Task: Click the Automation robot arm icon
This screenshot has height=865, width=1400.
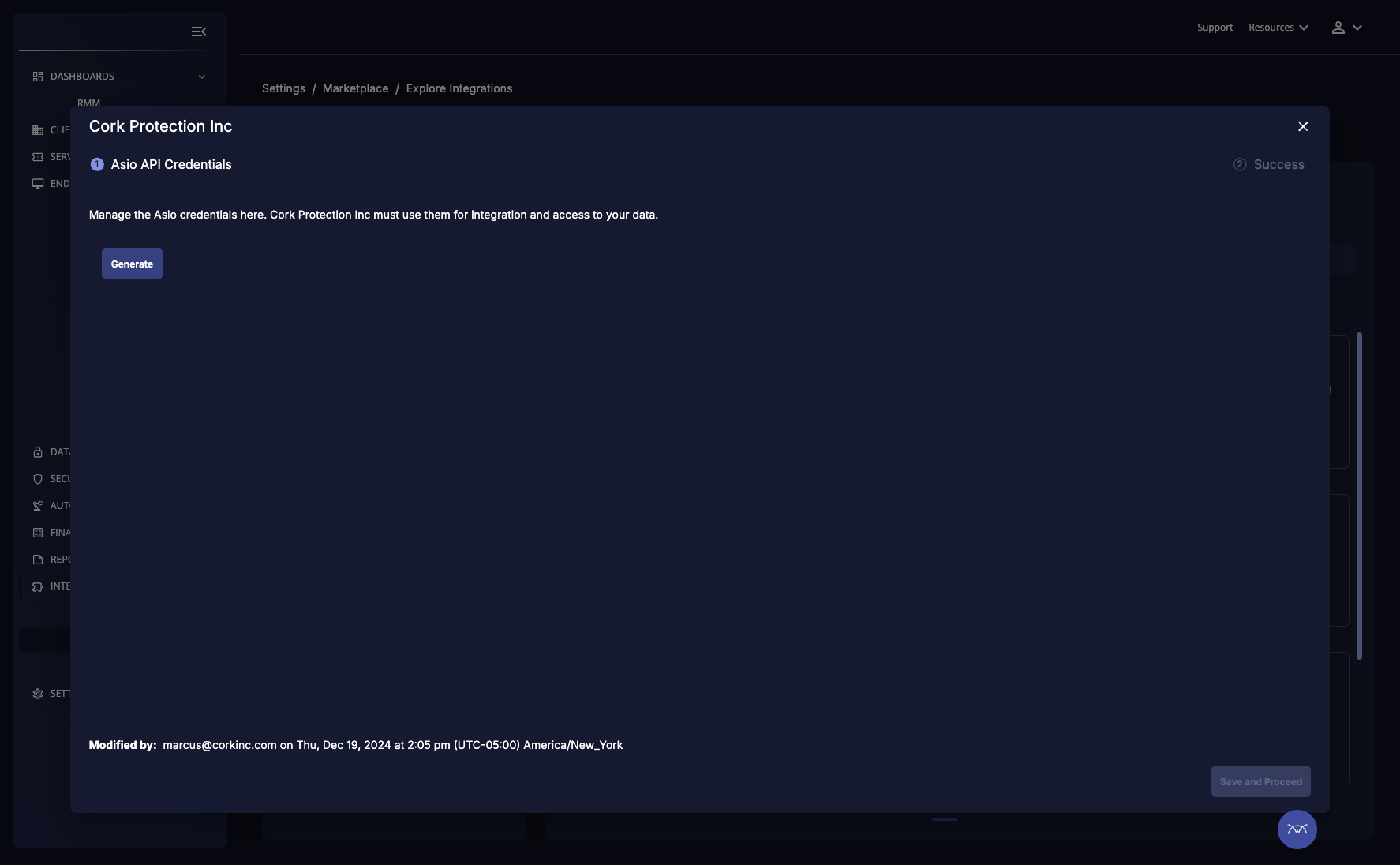Action: pos(38,506)
